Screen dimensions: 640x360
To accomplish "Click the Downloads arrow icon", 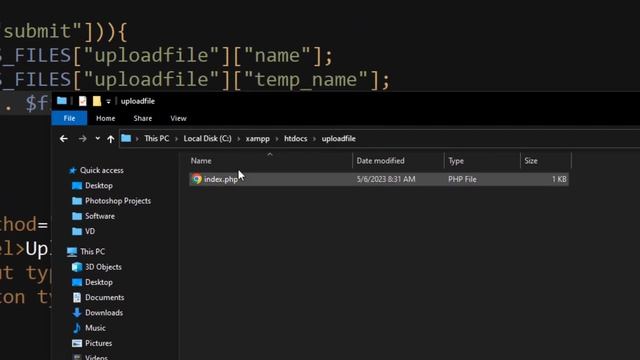I will coord(77,313).
